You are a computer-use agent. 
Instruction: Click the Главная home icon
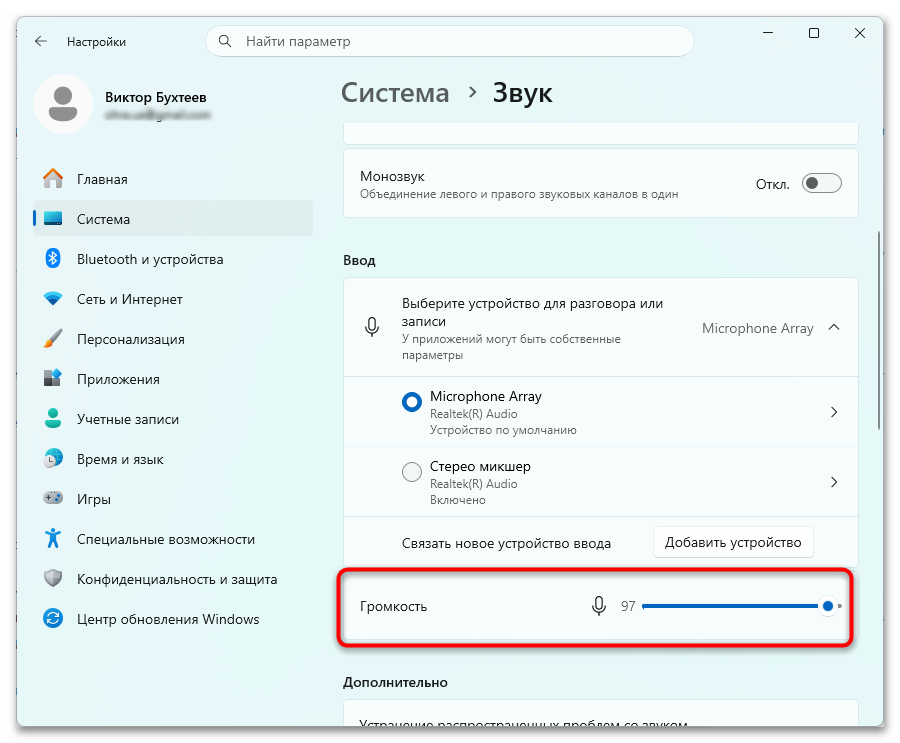(x=53, y=179)
